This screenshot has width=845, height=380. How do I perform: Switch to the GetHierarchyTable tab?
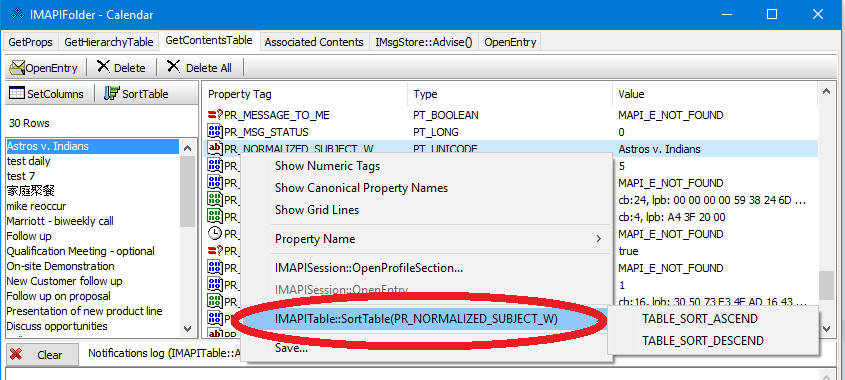(x=109, y=42)
